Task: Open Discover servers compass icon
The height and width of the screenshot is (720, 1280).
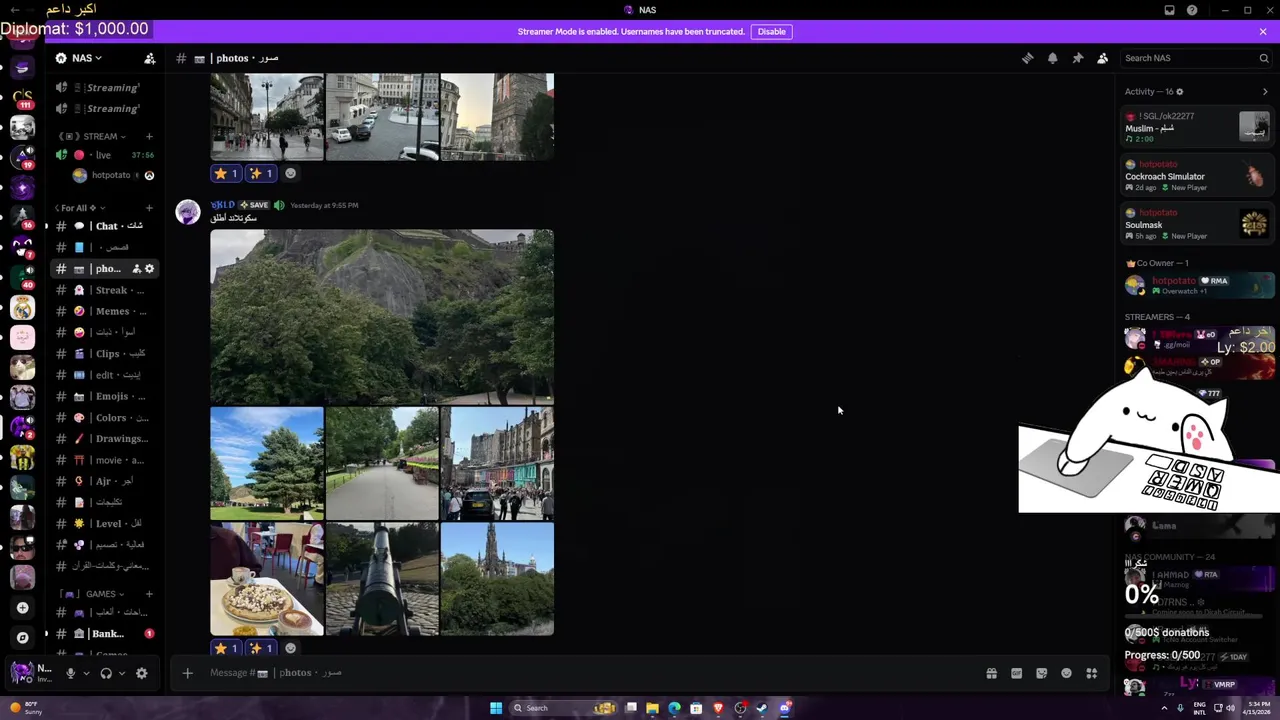Action: pyautogui.click(x=22, y=637)
